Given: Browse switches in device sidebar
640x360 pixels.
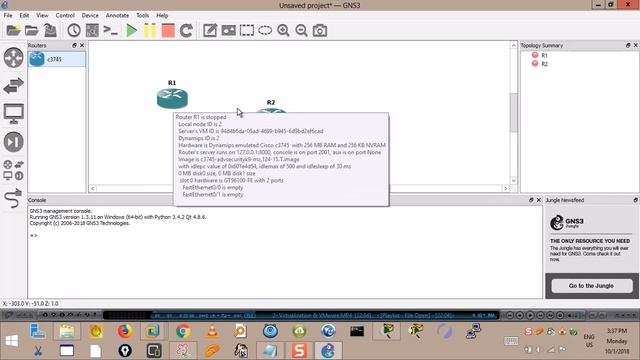Looking at the screenshot, I should (13, 86).
